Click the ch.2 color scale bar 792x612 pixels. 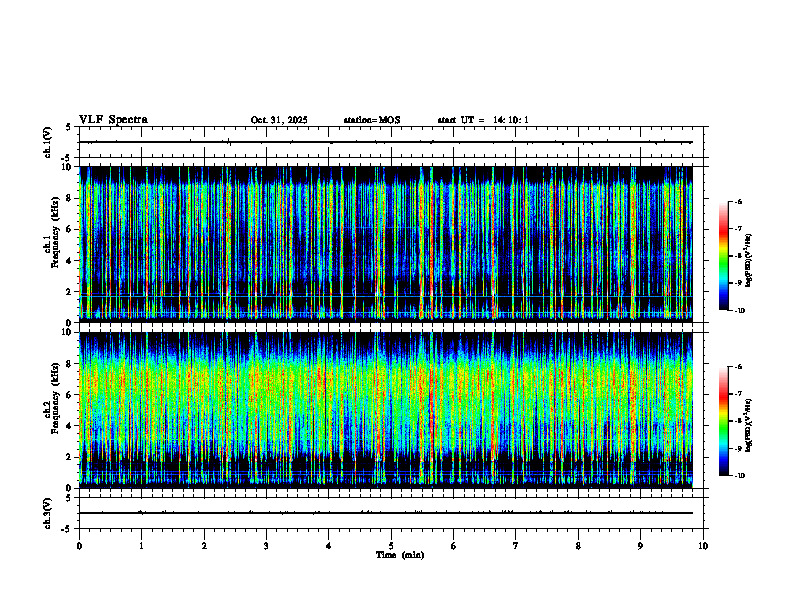pyautogui.click(x=723, y=421)
